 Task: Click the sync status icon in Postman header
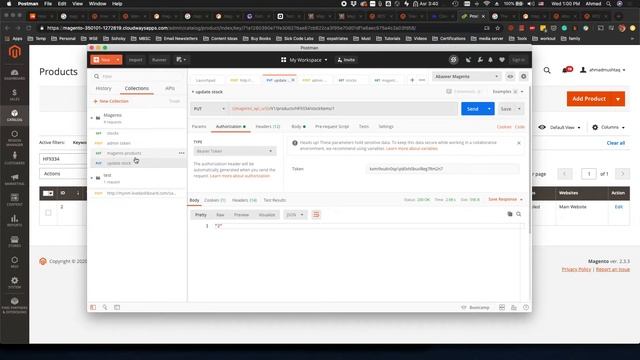click(453, 60)
